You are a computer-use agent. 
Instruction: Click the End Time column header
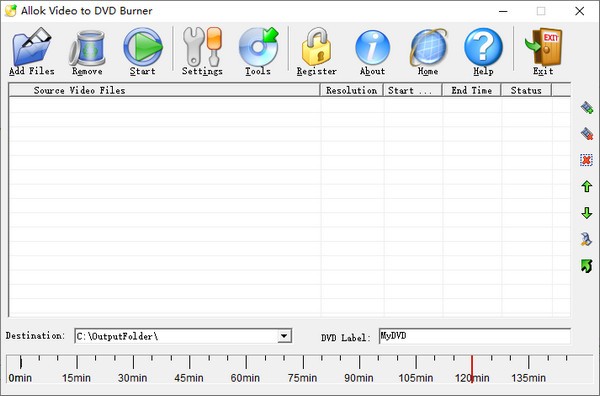pos(471,90)
